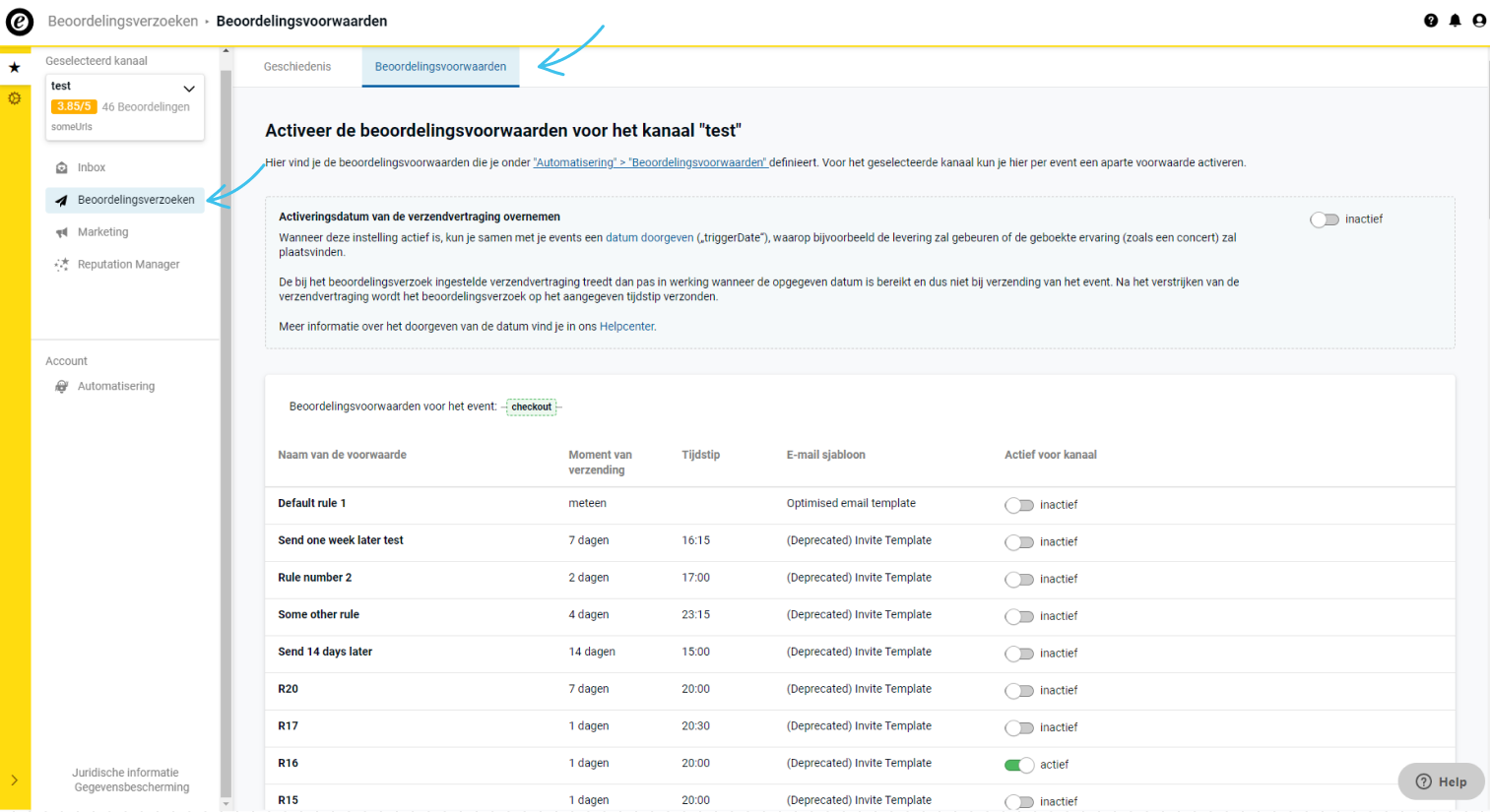Click the scrollbar down arrow in sidebar

coord(227,804)
